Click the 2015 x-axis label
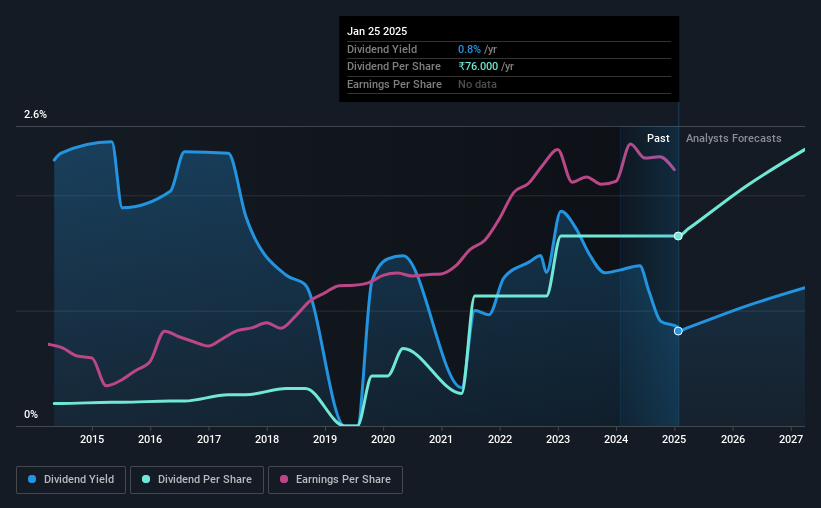This screenshot has height=508, width=821. 92,439
